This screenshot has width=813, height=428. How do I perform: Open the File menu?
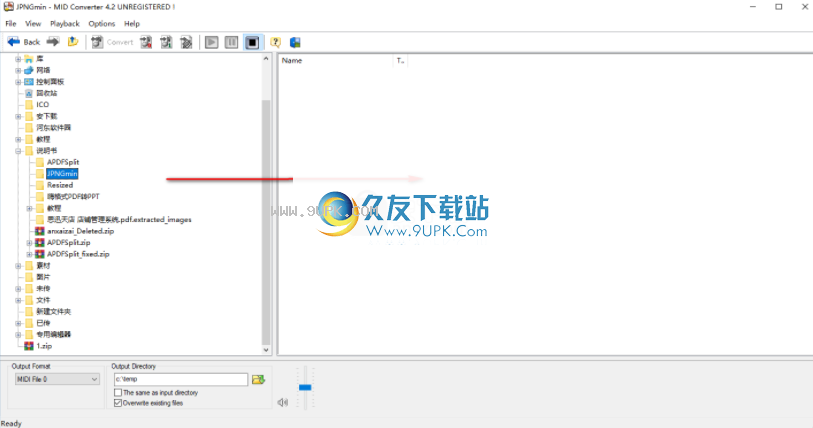[x=11, y=23]
